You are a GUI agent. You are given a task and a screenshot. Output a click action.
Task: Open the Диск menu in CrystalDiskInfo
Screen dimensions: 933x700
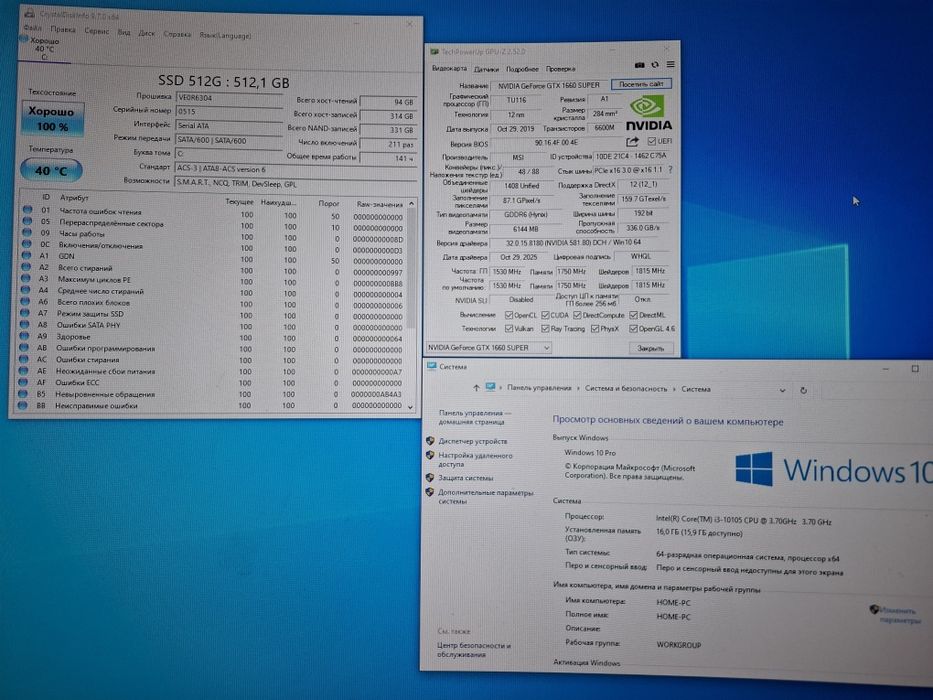146,33
